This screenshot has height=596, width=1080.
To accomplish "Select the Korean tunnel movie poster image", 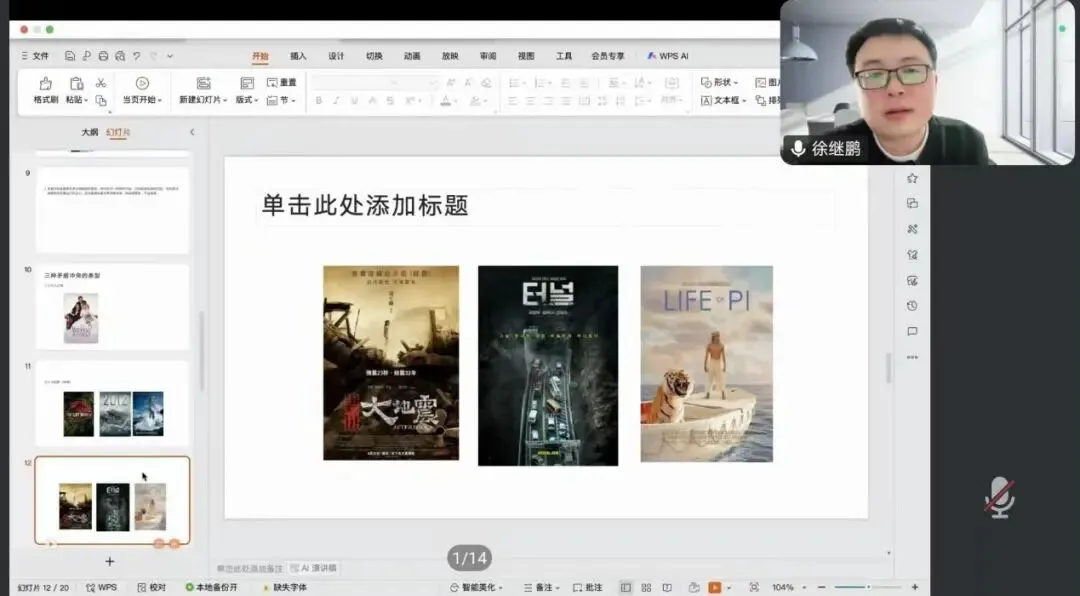I will (548, 366).
